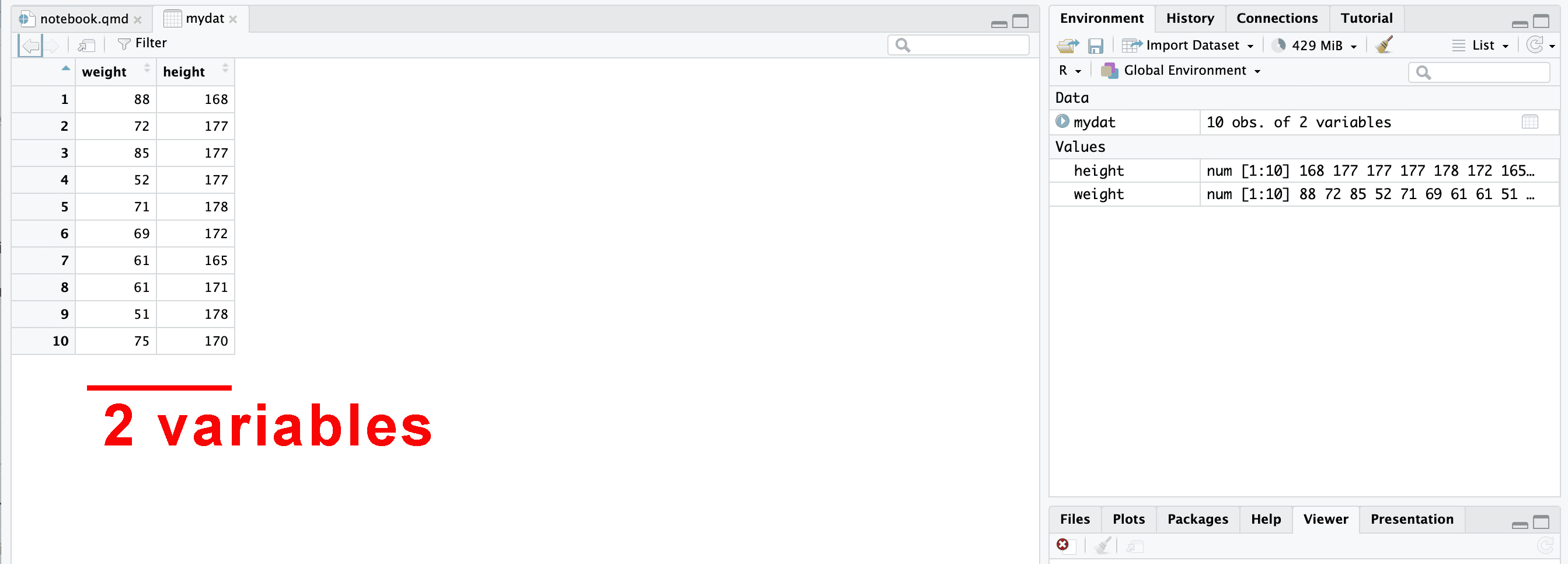Open the List view mode dropdown

pyautogui.click(x=1480, y=46)
